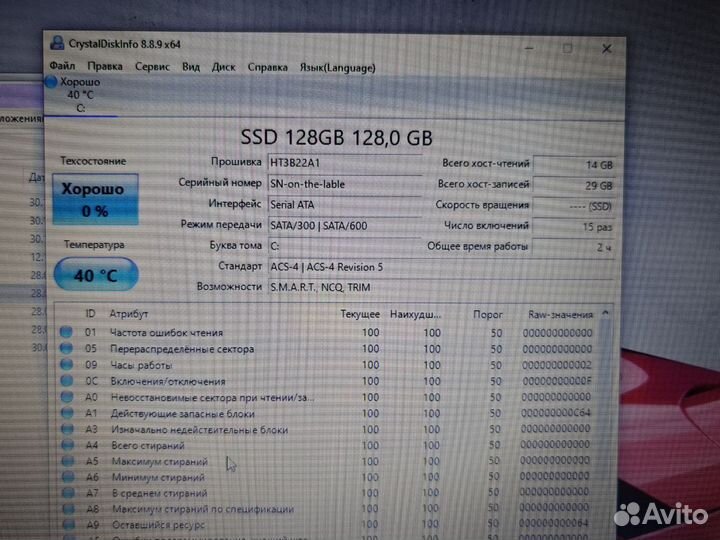Click status icon for attribute 09 row
This screenshot has width=720, height=540.
(67, 364)
